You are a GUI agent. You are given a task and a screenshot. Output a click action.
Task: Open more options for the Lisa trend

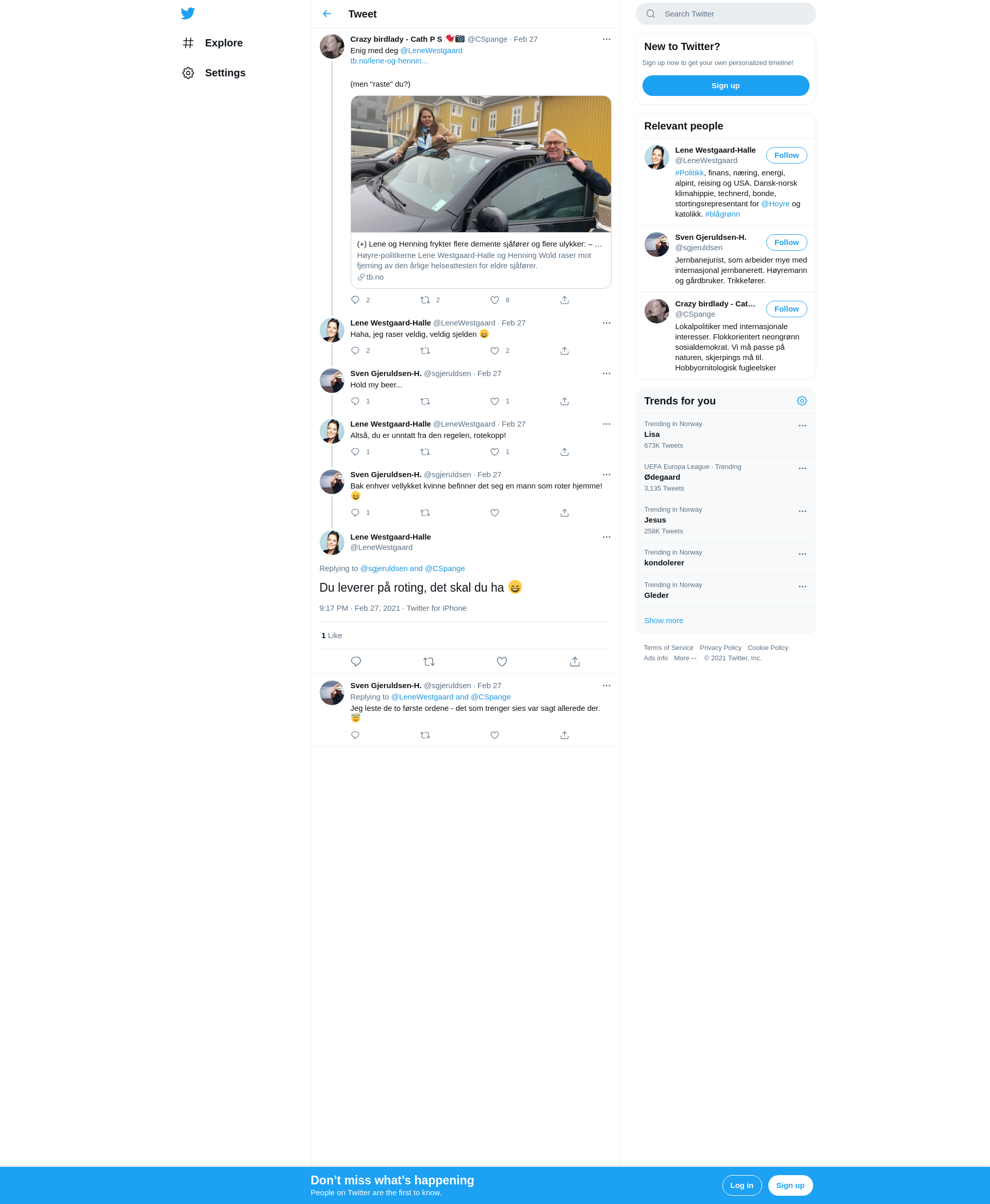click(802, 426)
